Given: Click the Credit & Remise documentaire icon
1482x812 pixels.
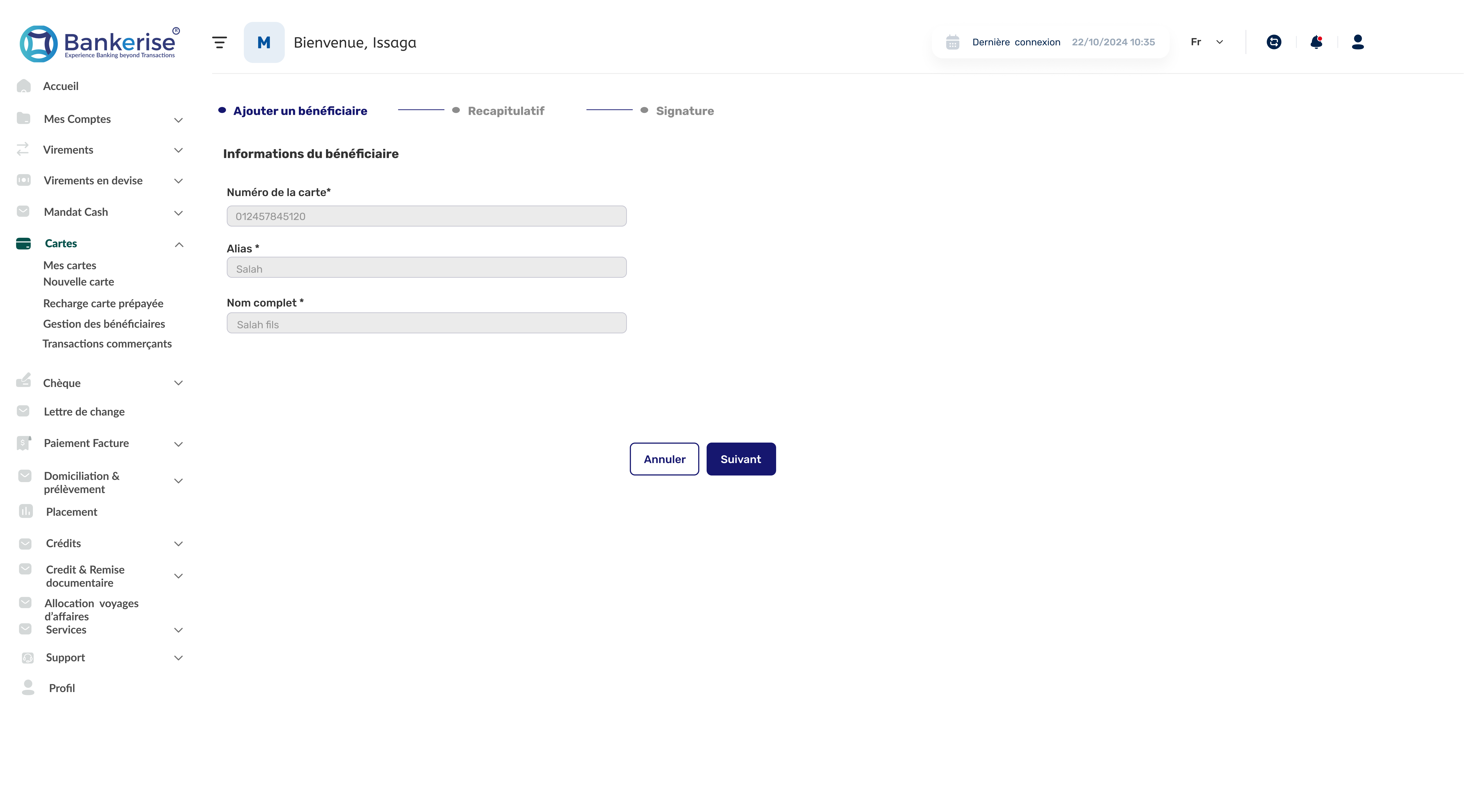Looking at the screenshot, I should pyautogui.click(x=25, y=569).
